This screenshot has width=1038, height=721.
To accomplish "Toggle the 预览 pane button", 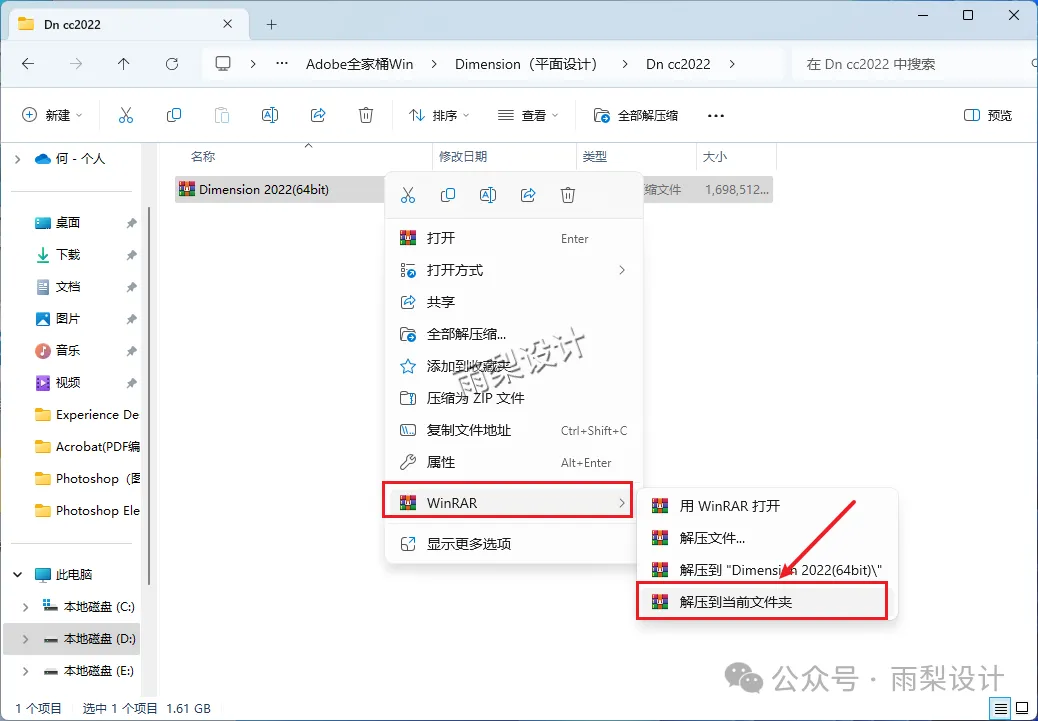I will (988, 115).
